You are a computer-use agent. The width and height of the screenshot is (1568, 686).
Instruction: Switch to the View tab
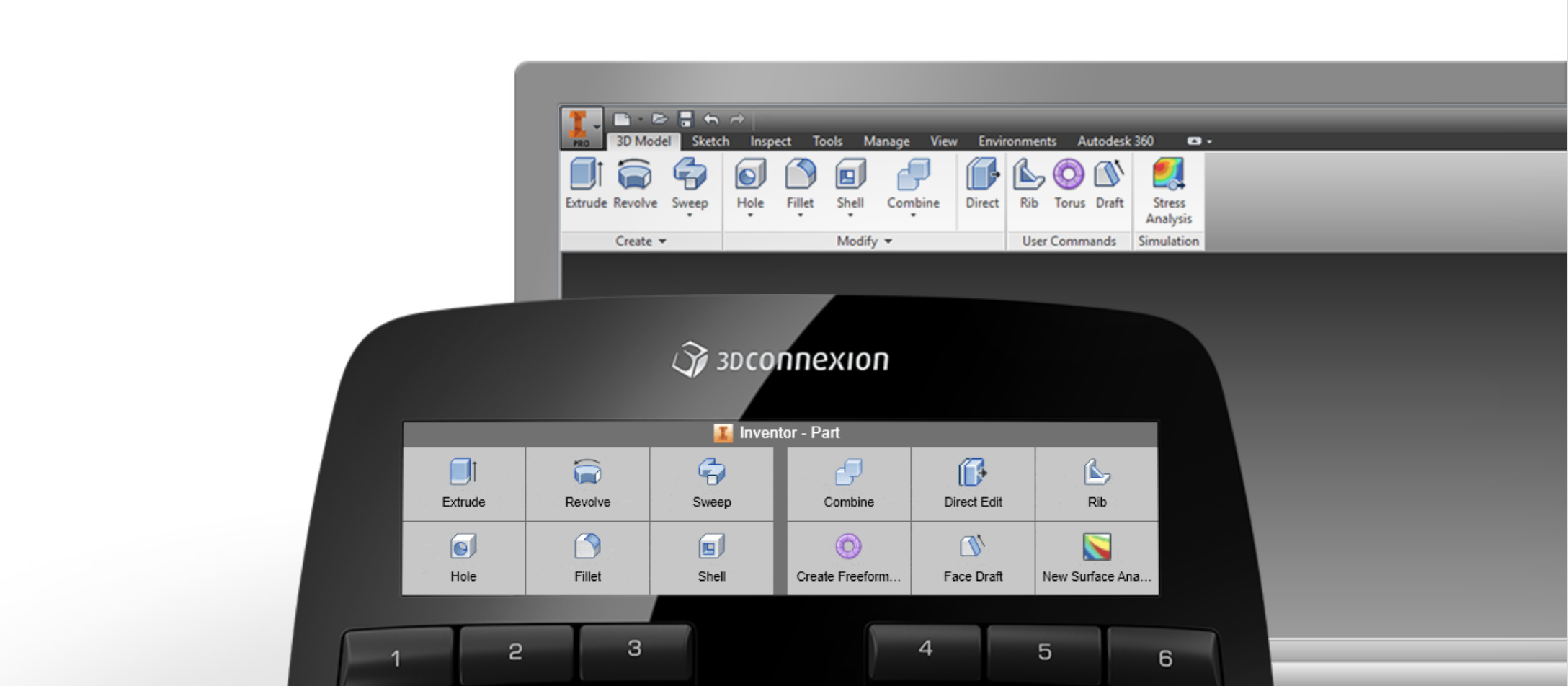tap(943, 141)
